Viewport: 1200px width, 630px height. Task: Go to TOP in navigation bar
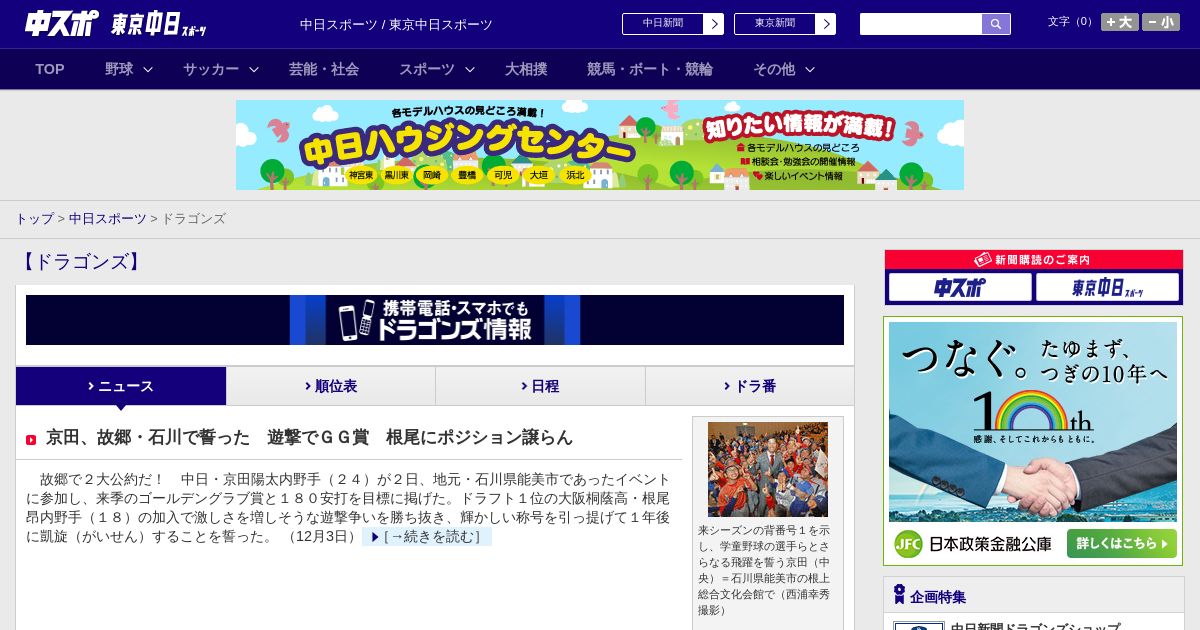click(x=50, y=69)
